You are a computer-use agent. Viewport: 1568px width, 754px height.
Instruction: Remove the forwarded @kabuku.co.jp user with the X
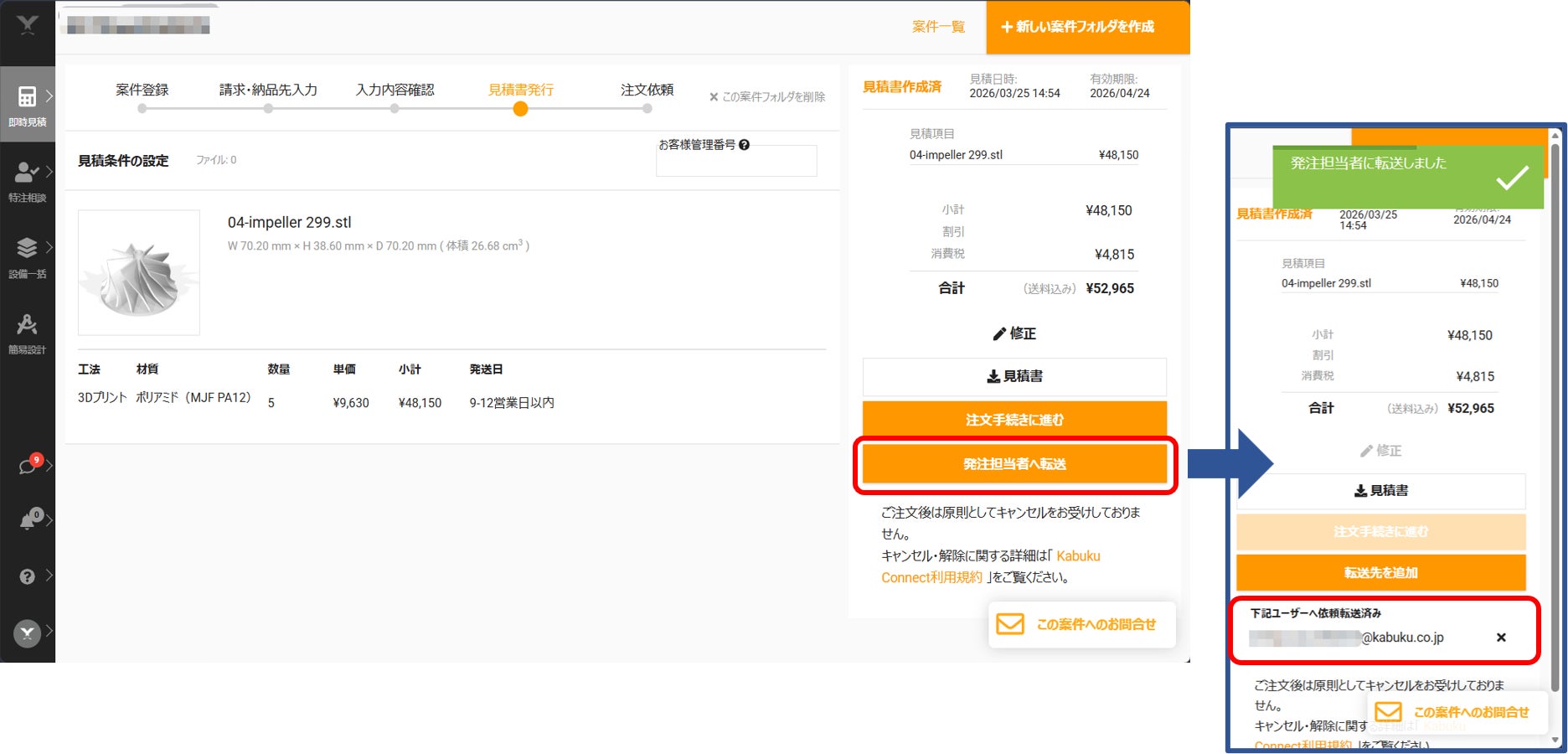pyautogui.click(x=1501, y=638)
